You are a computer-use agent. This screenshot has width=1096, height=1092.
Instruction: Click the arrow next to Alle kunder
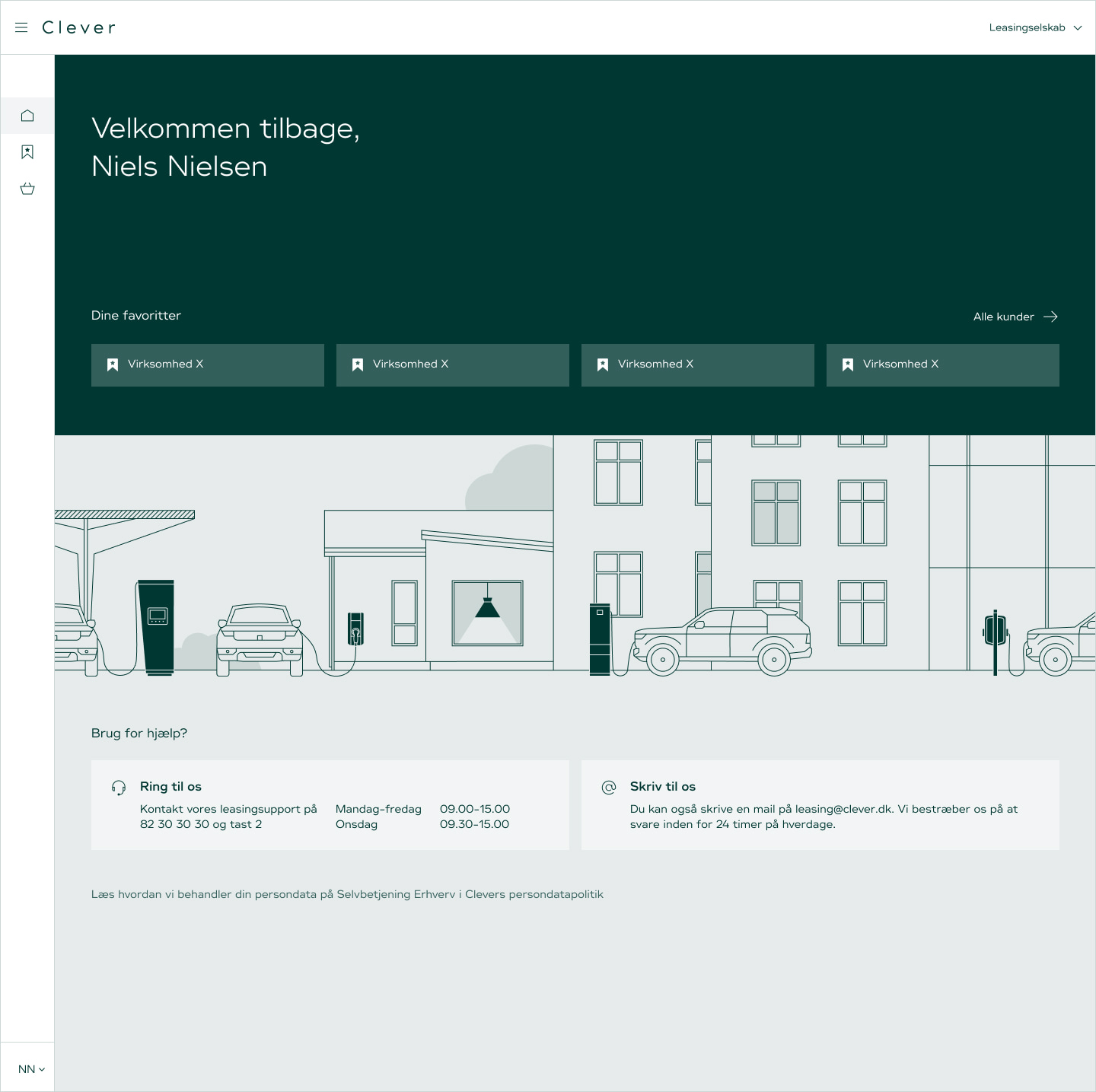1050,317
